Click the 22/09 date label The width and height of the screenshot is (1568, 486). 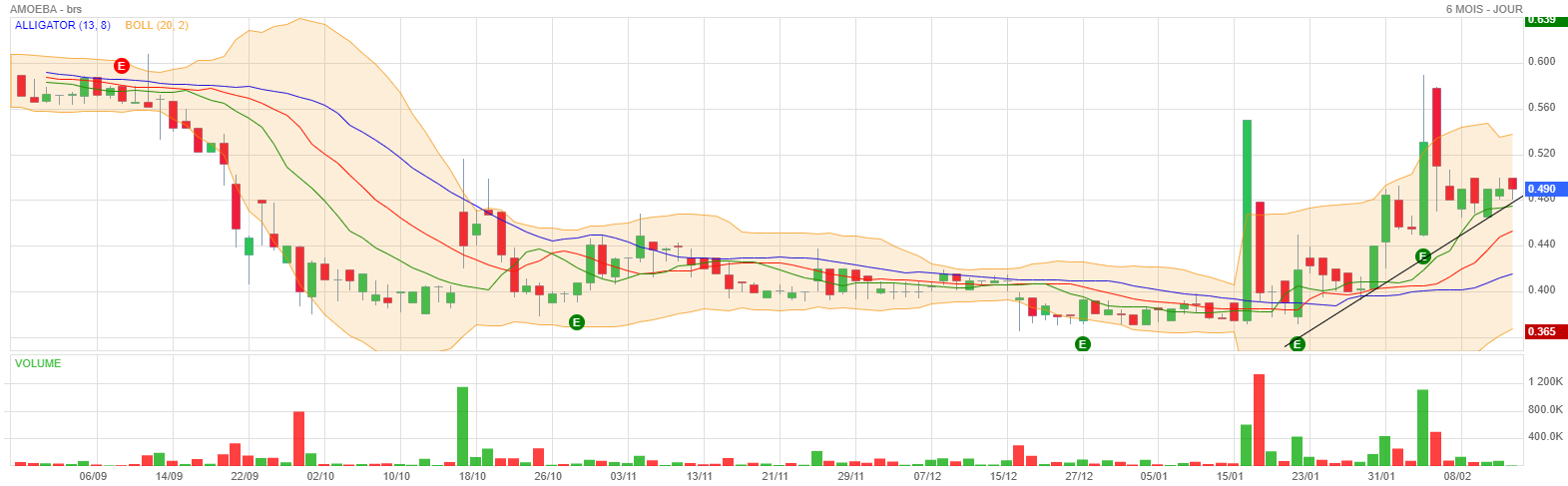245,477
